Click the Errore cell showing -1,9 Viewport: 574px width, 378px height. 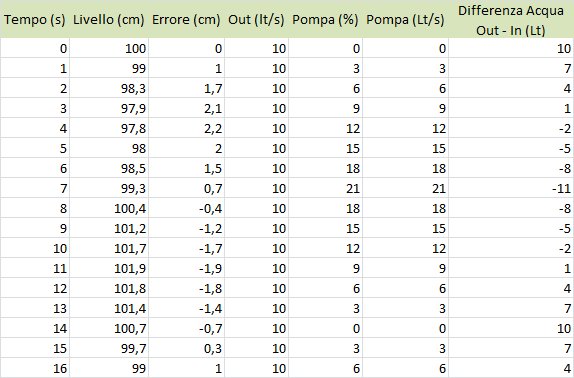click(186, 268)
